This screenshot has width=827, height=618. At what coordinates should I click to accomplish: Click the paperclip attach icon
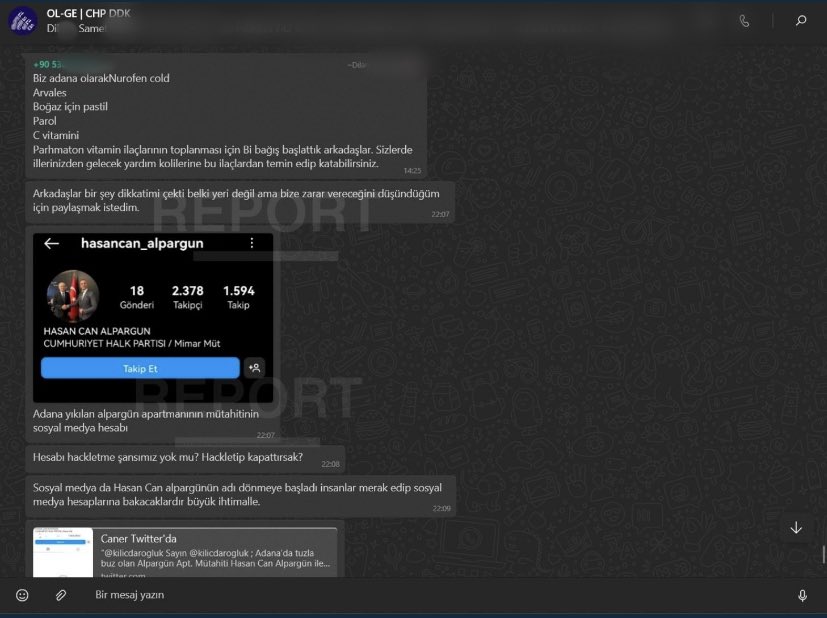point(61,595)
